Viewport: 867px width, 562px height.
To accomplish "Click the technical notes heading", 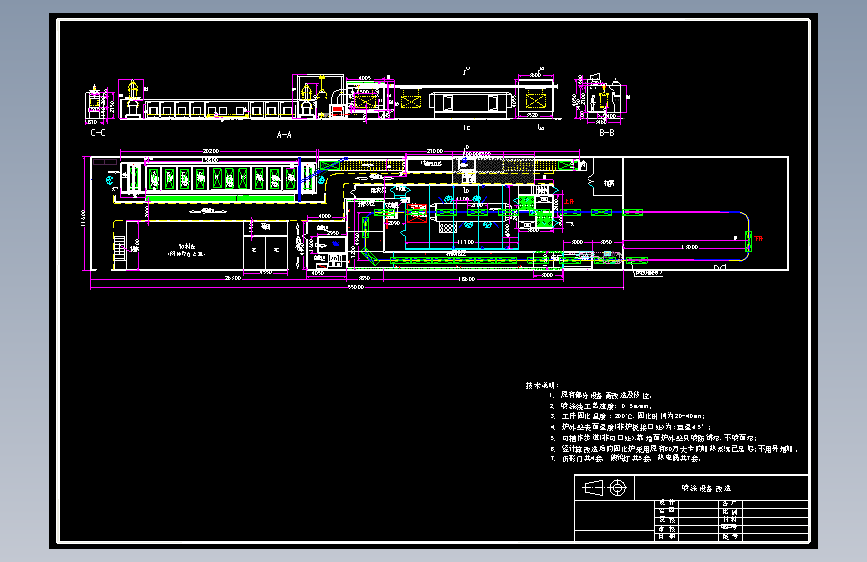I will point(542,385).
